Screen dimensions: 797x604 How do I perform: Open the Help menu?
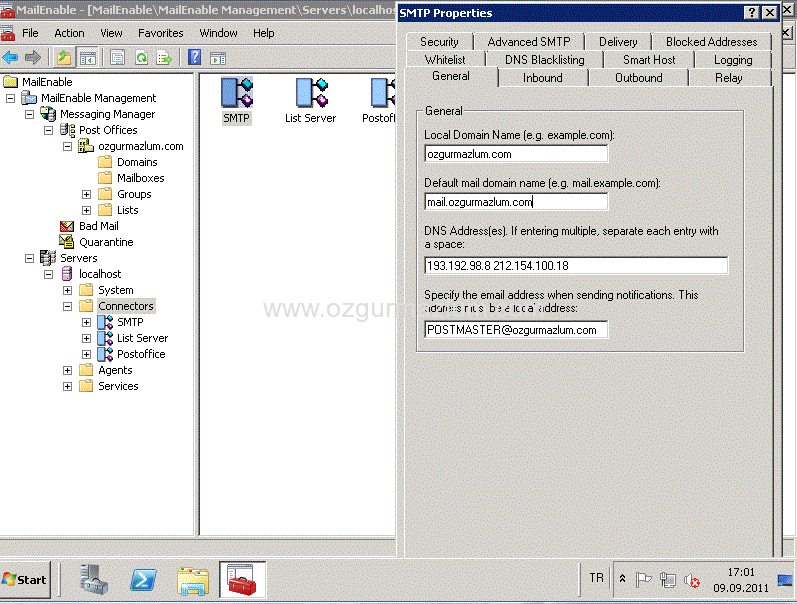(x=263, y=33)
